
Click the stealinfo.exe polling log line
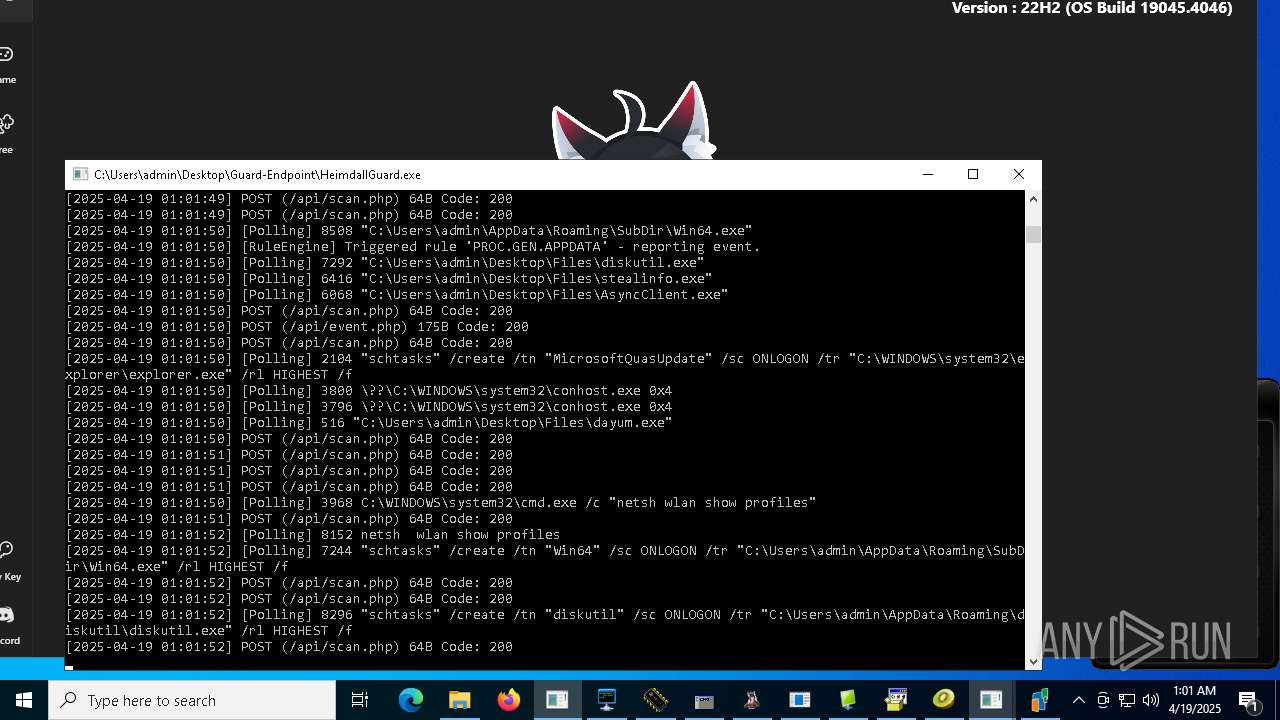(x=389, y=279)
